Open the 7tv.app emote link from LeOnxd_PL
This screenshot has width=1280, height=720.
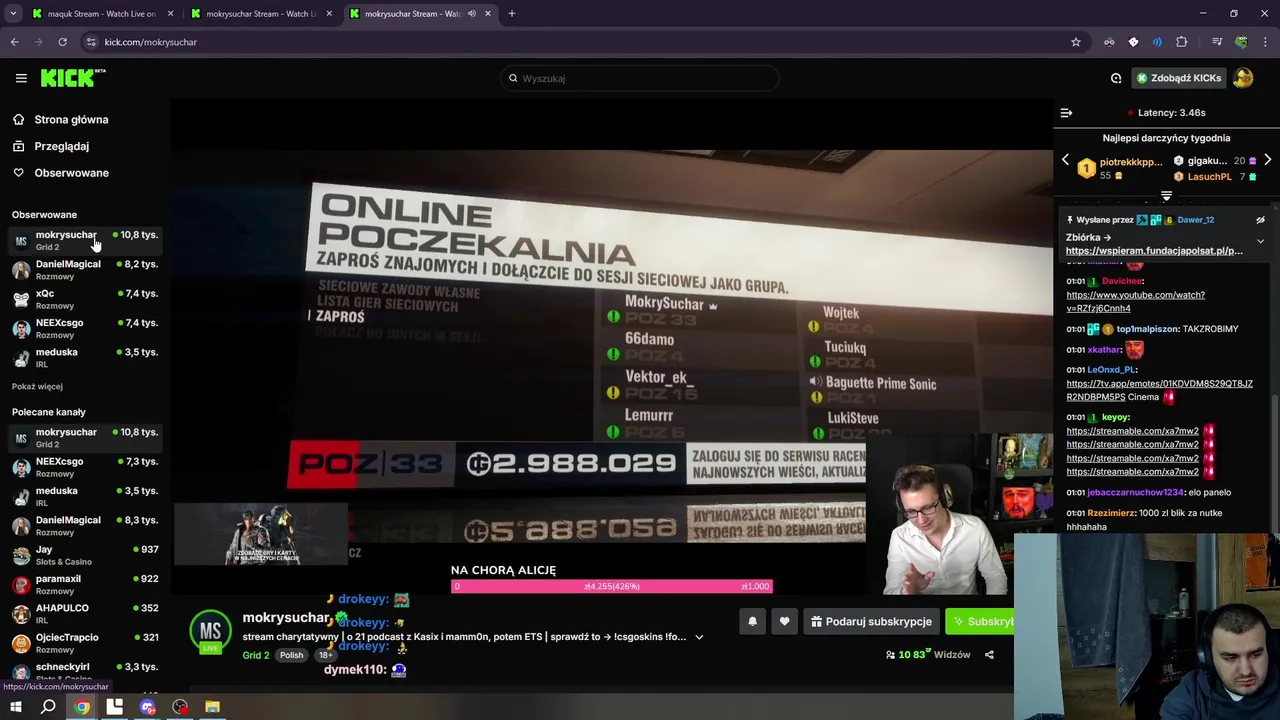click(x=1159, y=390)
